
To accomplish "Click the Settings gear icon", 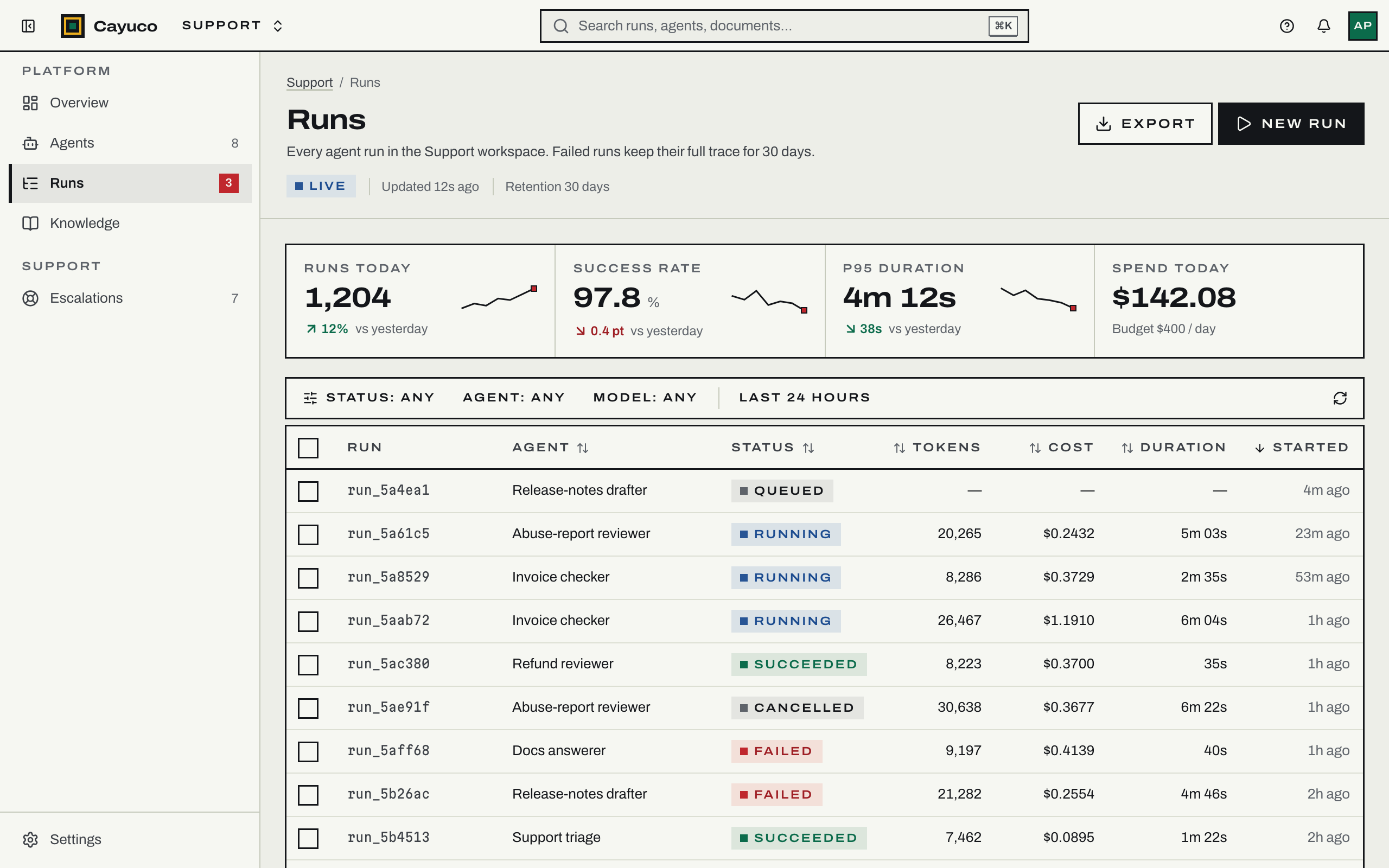I will point(30,839).
